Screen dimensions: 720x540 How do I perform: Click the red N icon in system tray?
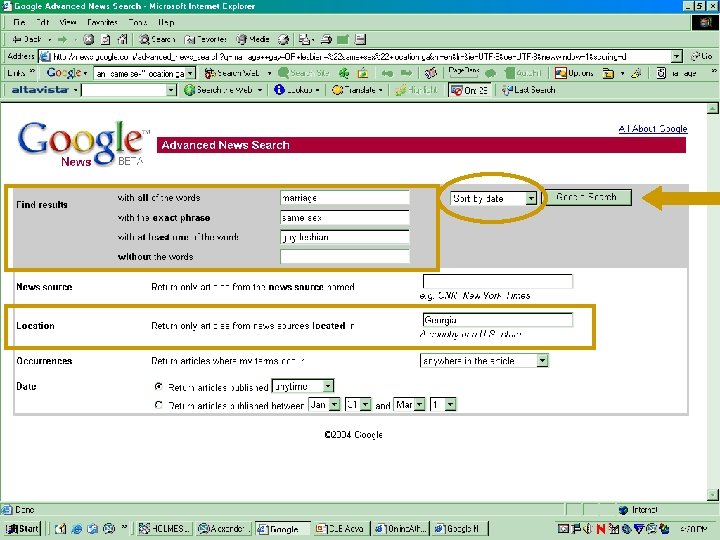coord(601,529)
